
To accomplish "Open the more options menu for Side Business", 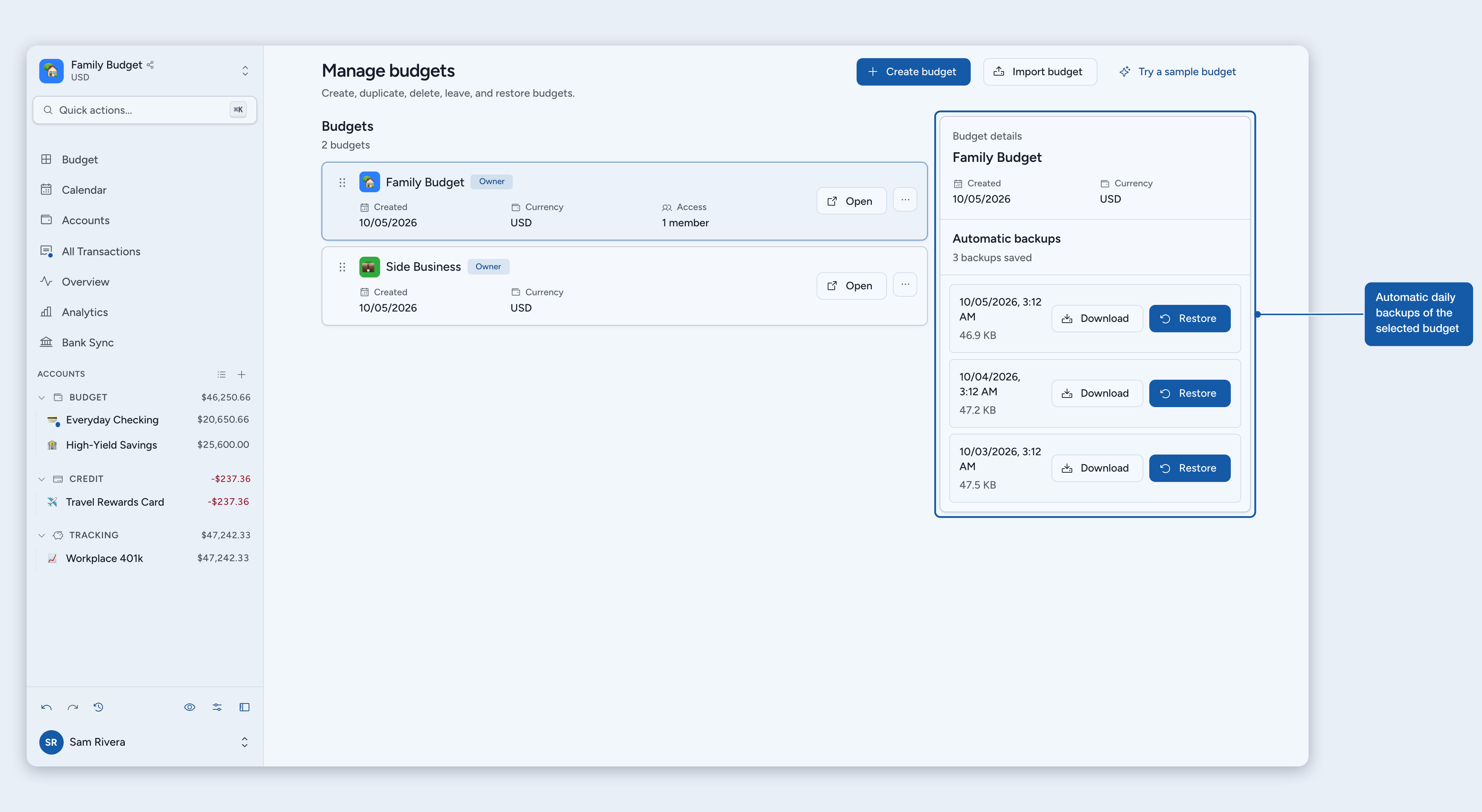I will [905, 284].
